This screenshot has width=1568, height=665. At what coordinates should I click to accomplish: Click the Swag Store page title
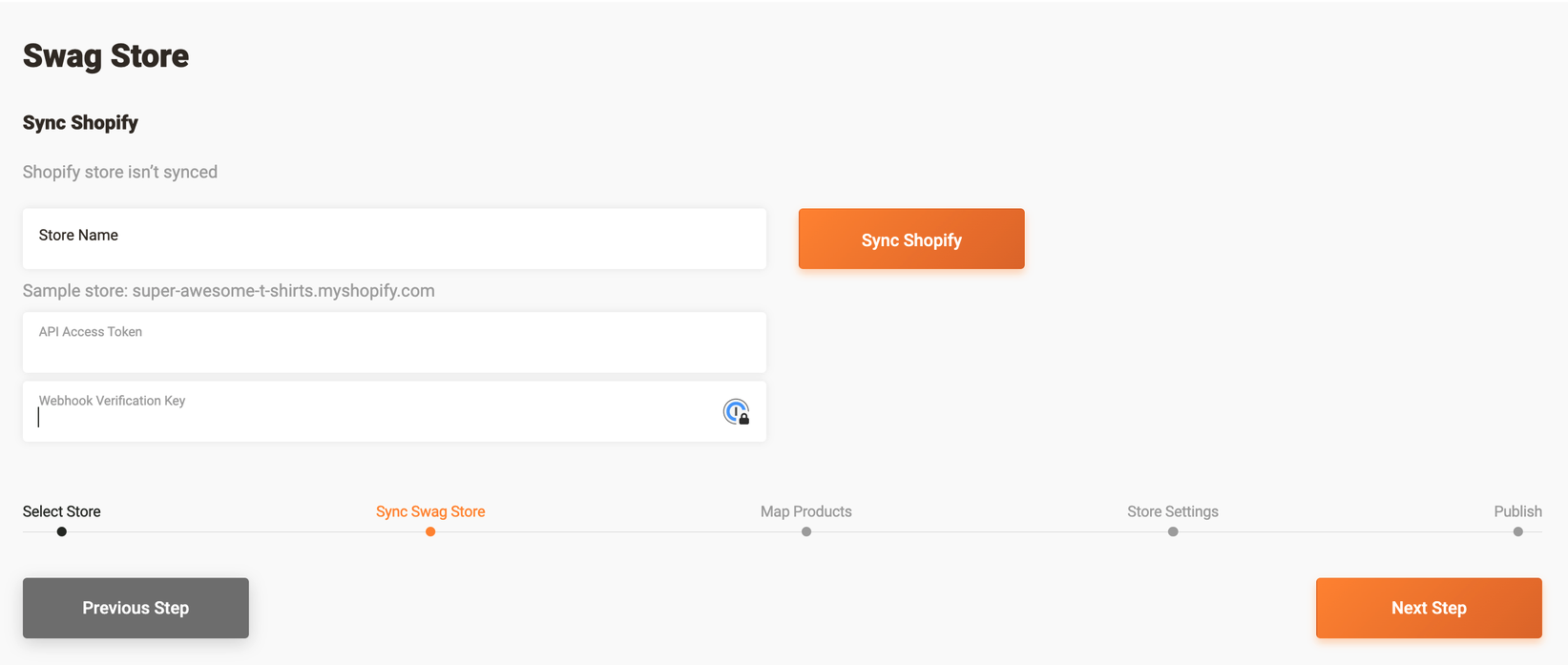coord(106,56)
